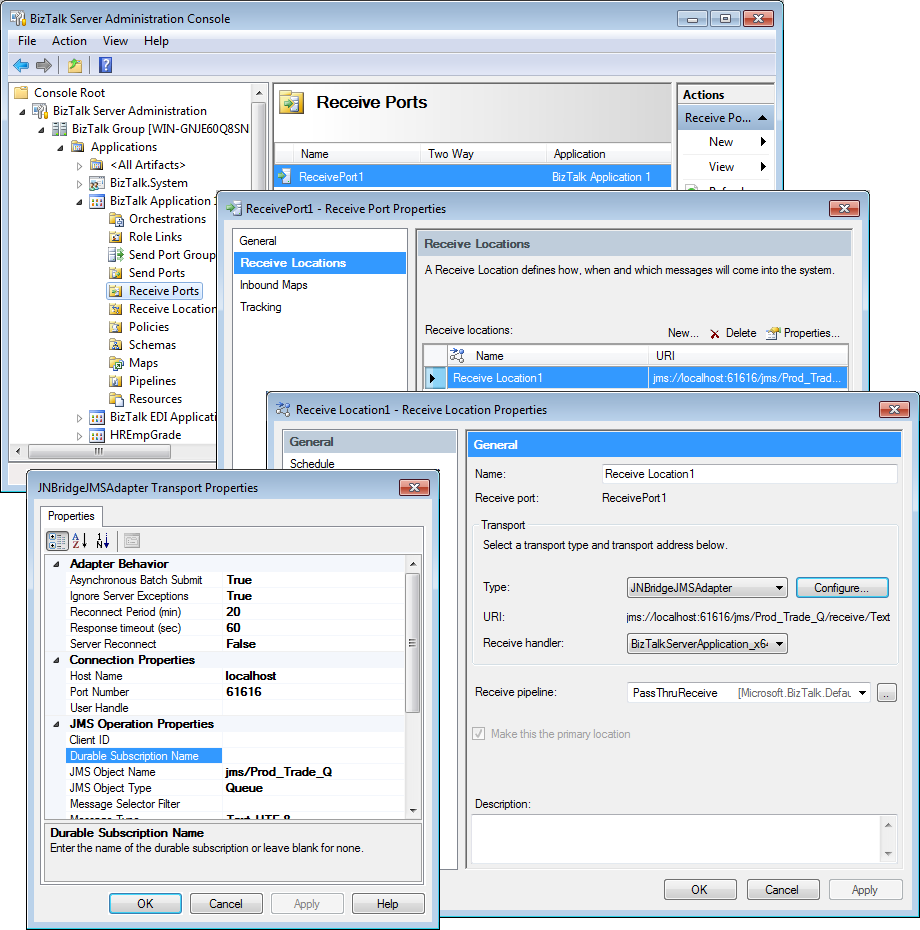Click the Back arrow toolbar icon
This screenshot has width=920, height=930.
click(21, 65)
